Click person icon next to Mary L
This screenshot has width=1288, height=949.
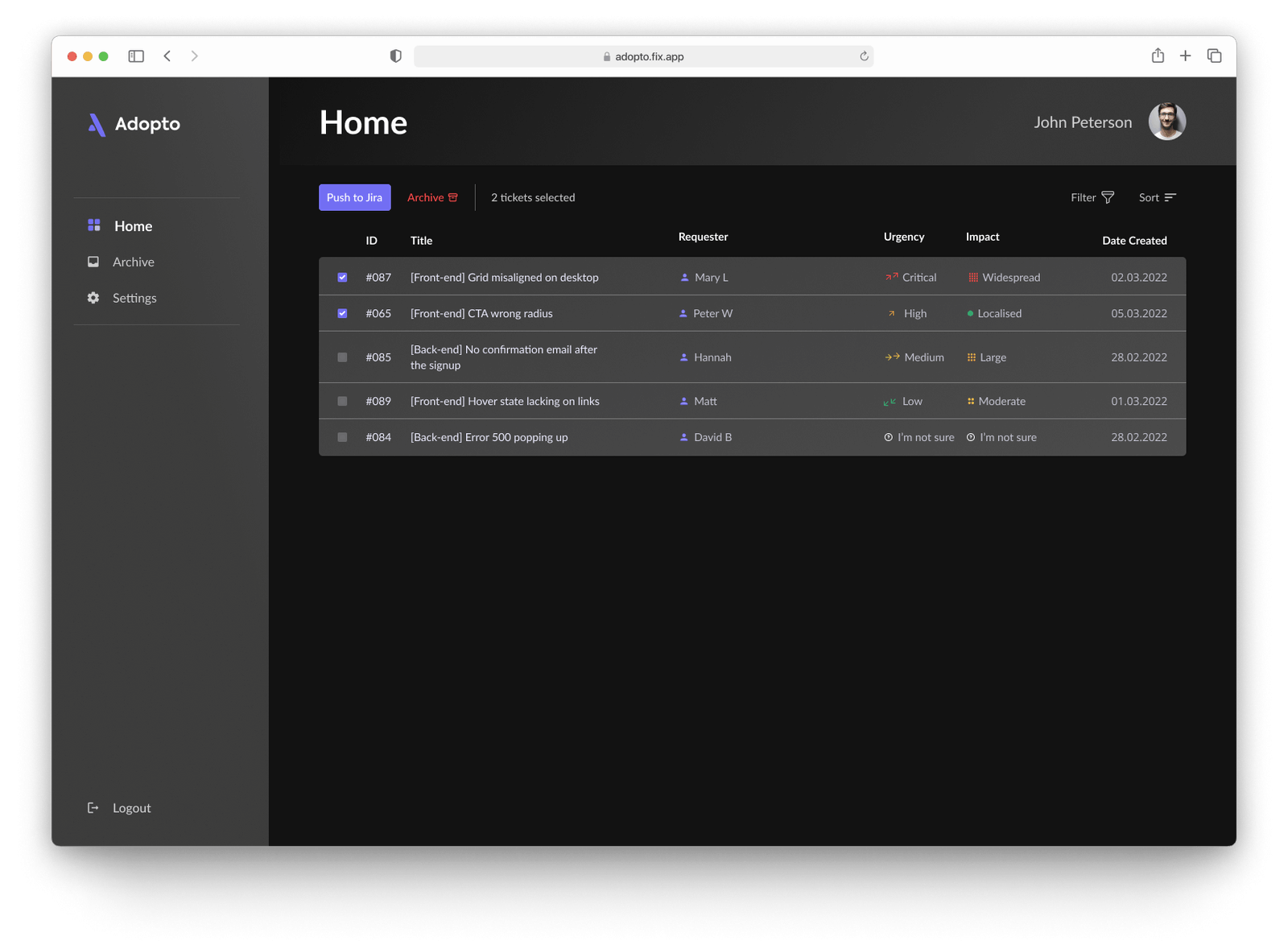pyautogui.click(x=685, y=277)
